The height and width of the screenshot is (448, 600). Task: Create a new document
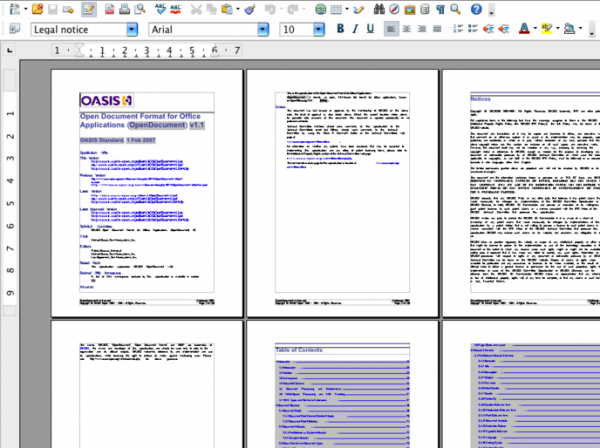(x=14, y=9)
